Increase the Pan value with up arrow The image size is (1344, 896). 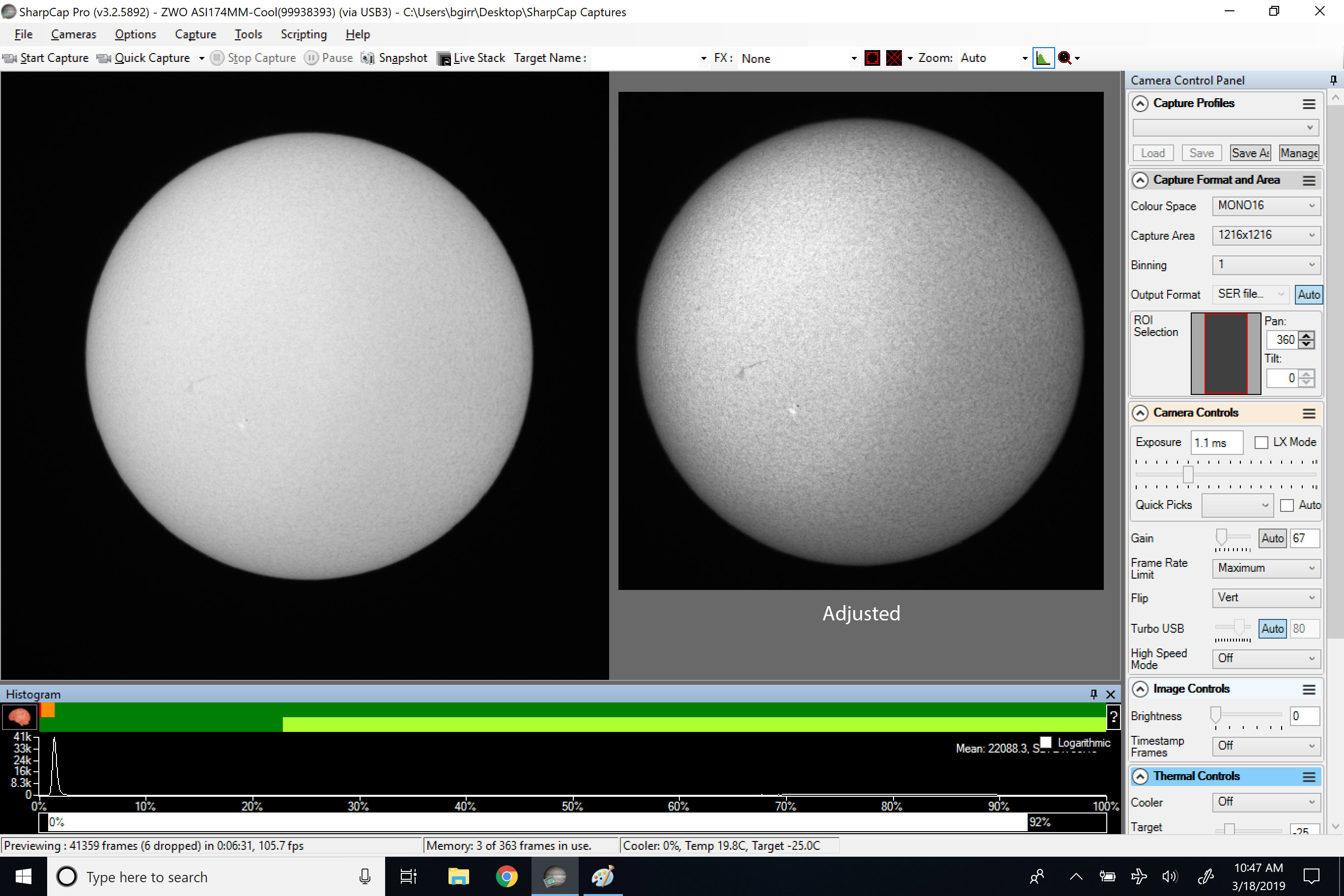tap(1306, 336)
